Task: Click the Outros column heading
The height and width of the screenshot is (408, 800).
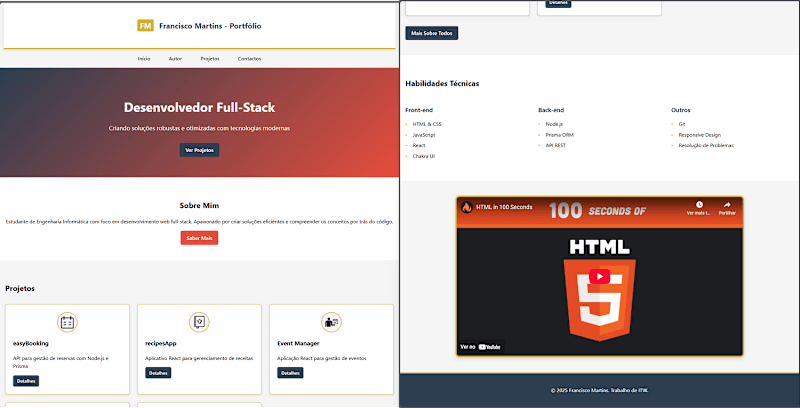Action: [x=681, y=110]
